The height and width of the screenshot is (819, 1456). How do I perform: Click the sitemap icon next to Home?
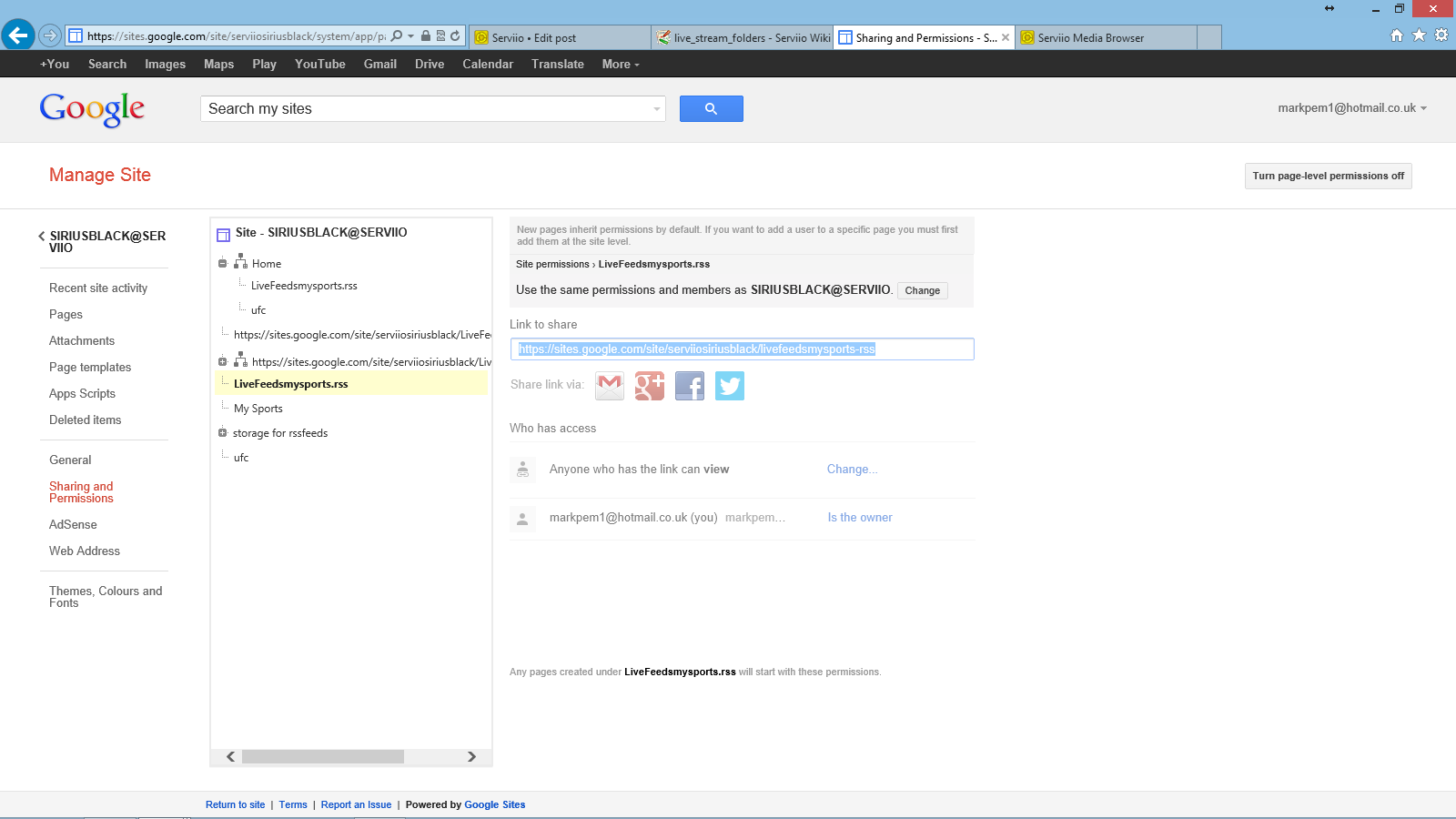click(x=241, y=262)
